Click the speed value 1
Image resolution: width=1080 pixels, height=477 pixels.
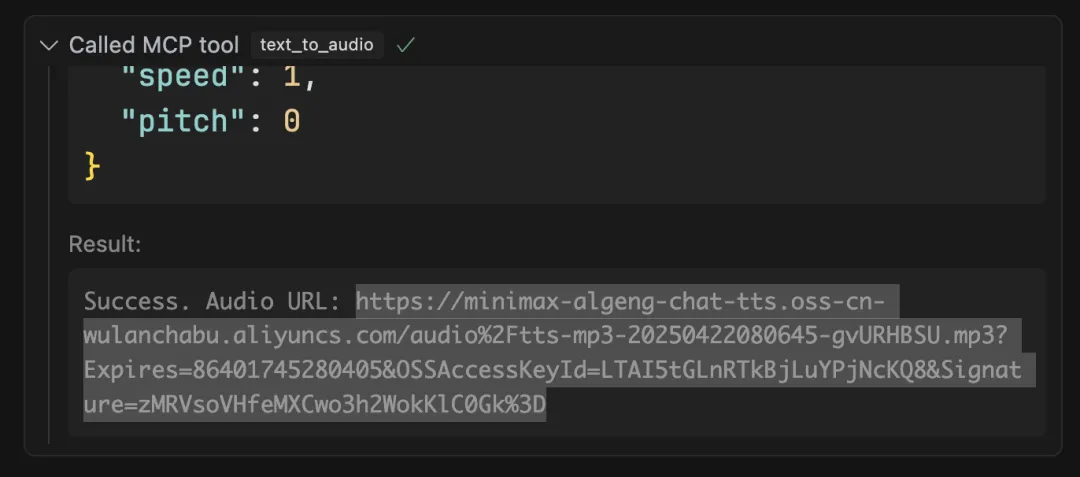pyautogui.click(x=292, y=76)
